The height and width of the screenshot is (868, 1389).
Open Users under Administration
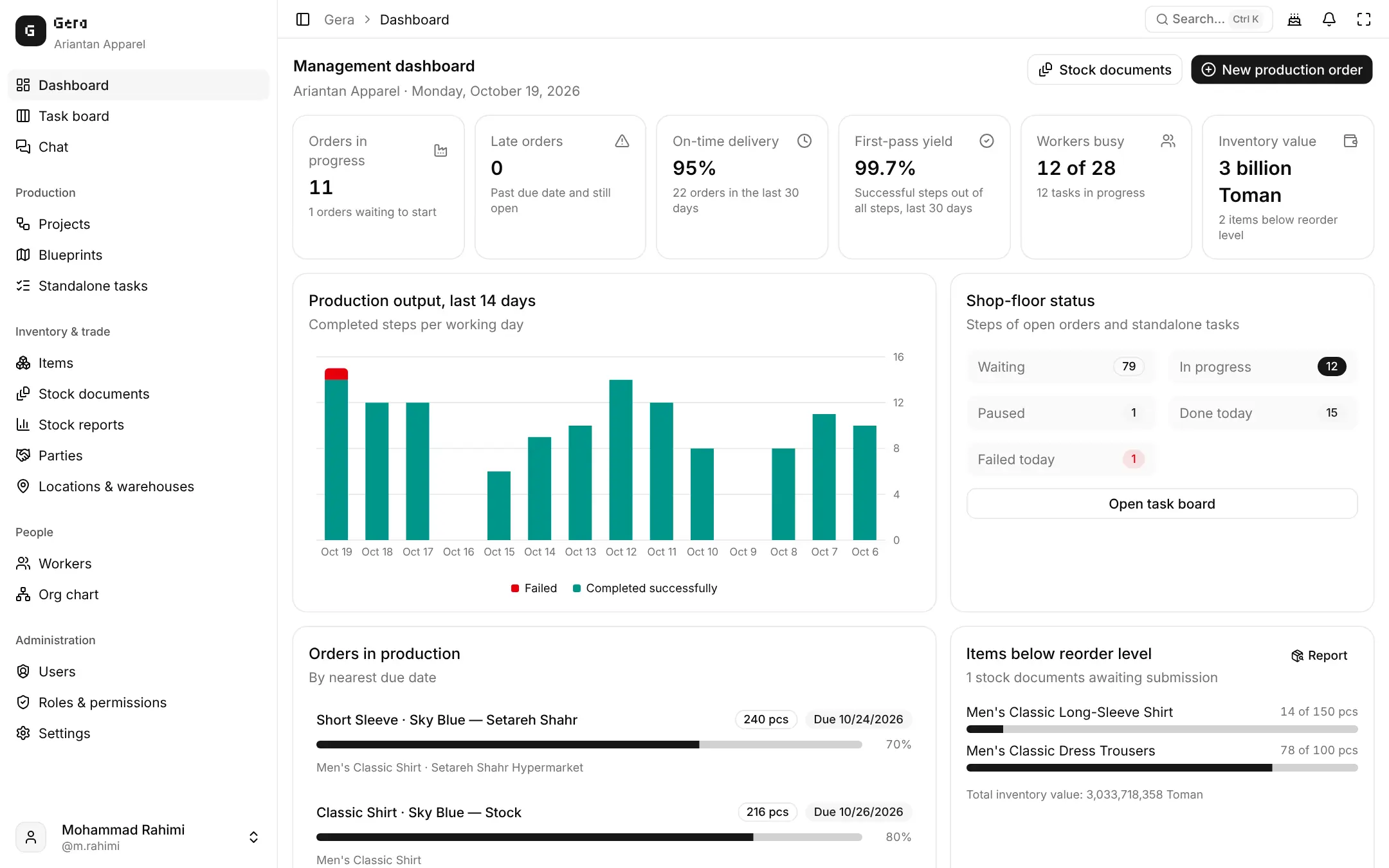[x=138, y=671]
